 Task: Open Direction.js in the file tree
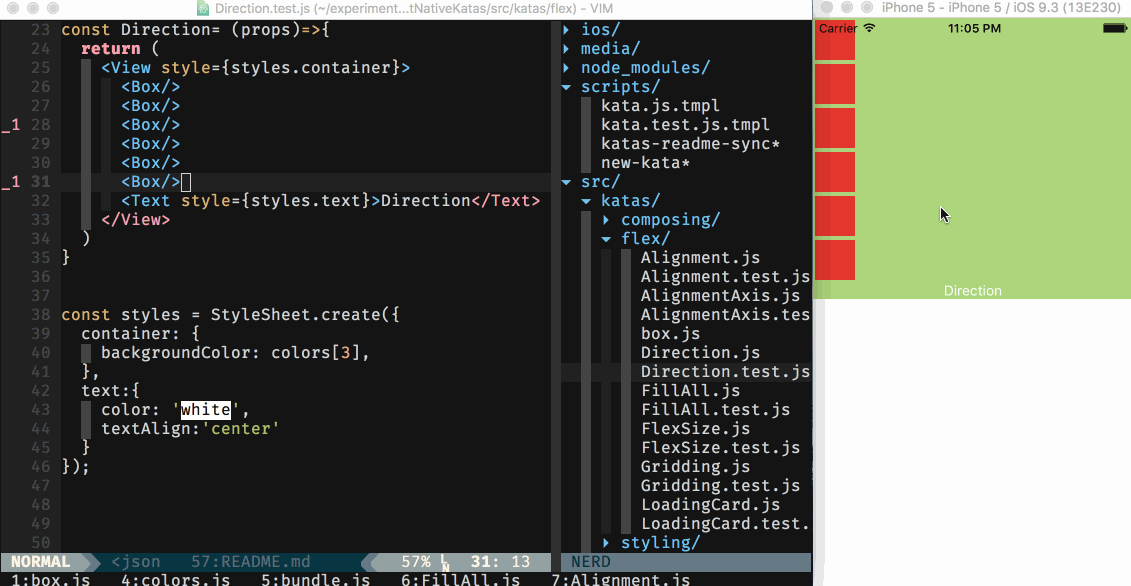coord(700,352)
